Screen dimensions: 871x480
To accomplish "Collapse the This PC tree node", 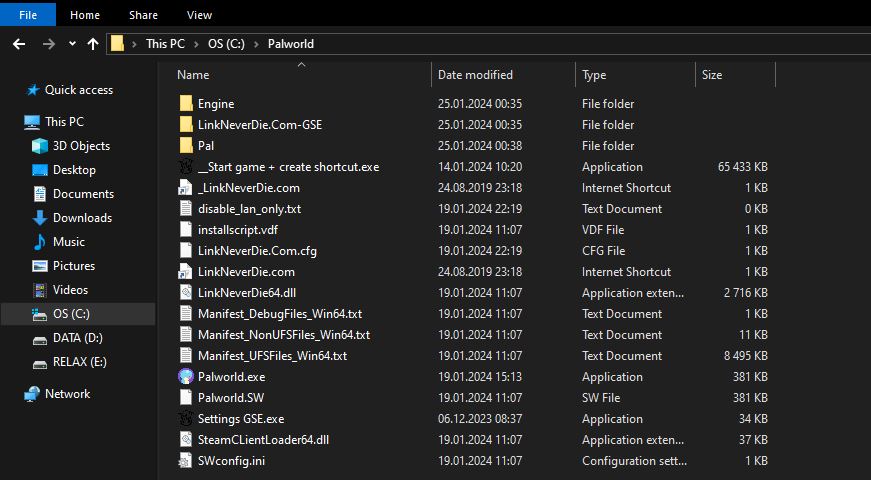I will point(12,122).
